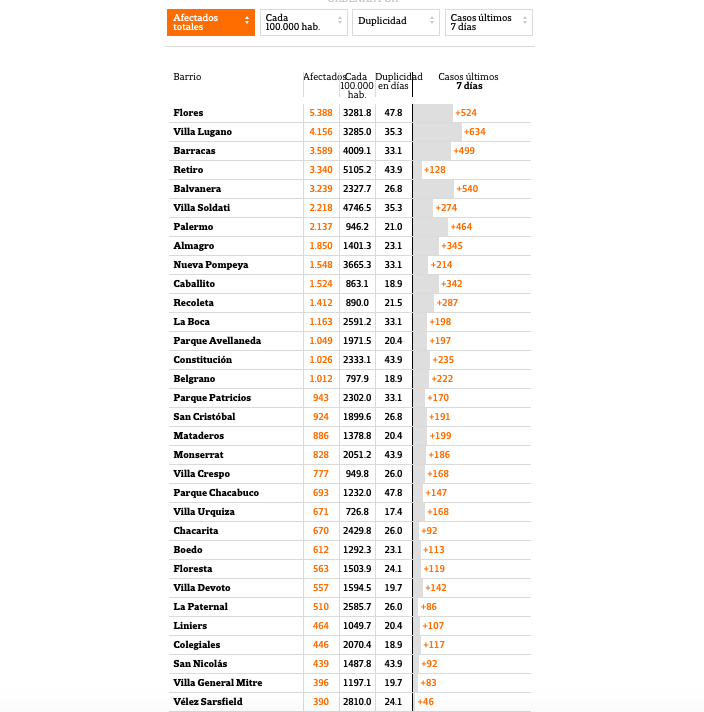Click the Barracas row name

pos(194,151)
